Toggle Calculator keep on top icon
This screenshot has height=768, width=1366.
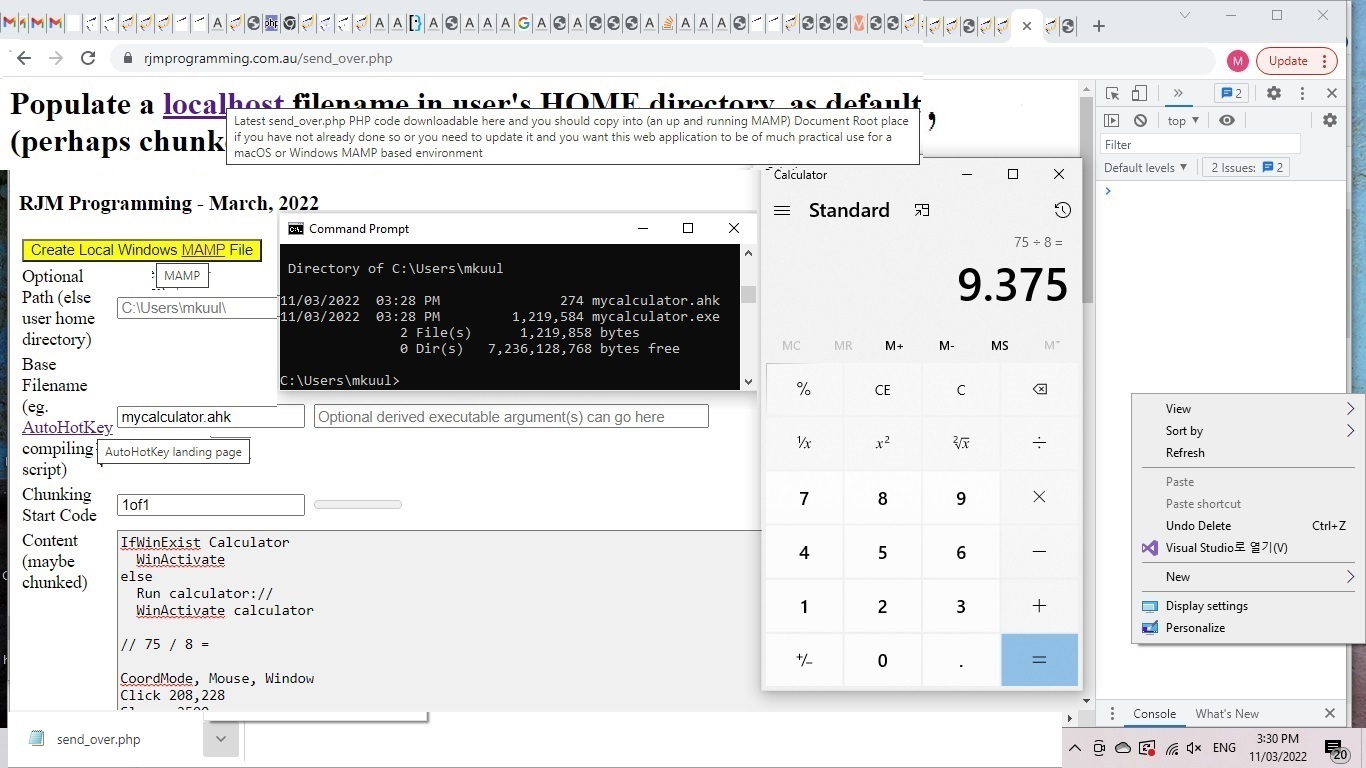(922, 210)
